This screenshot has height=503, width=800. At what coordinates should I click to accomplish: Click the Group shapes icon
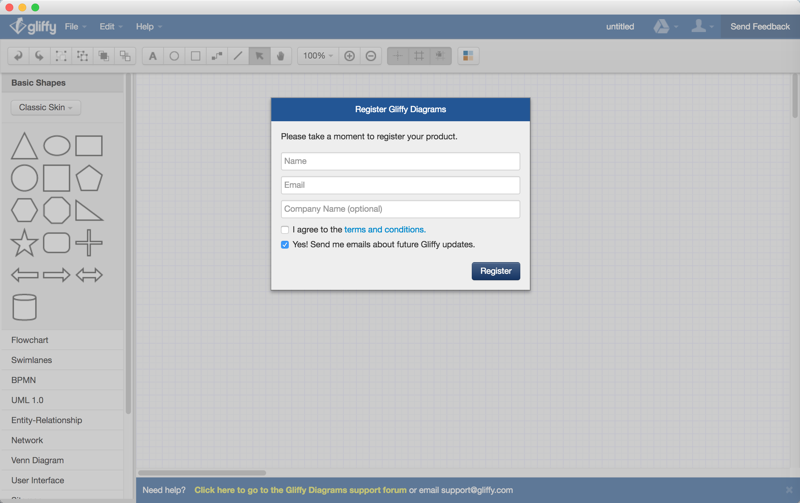click(61, 56)
